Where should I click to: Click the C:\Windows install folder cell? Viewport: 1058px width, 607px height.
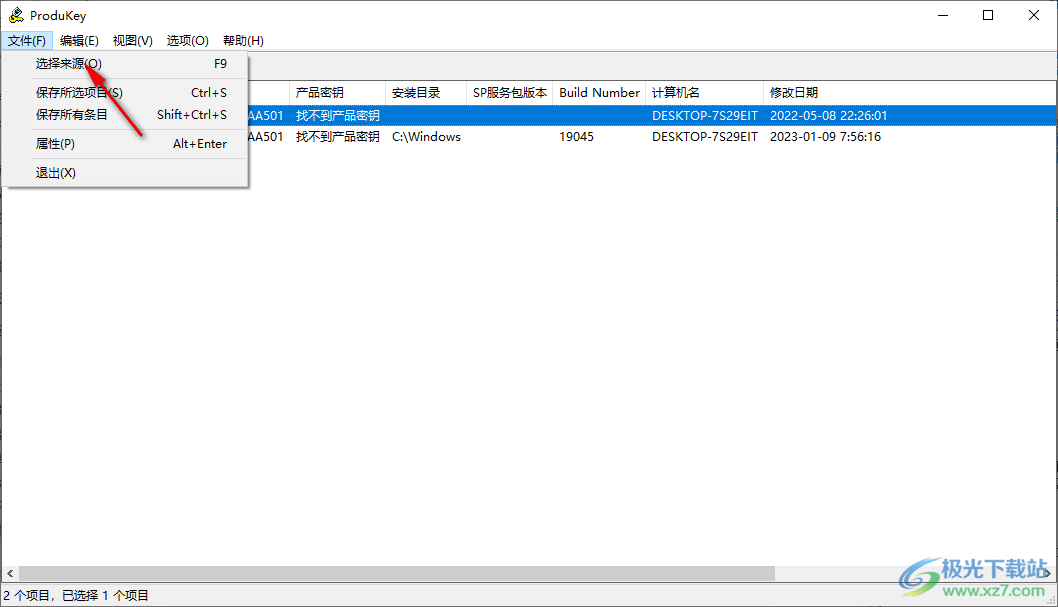coord(426,136)
